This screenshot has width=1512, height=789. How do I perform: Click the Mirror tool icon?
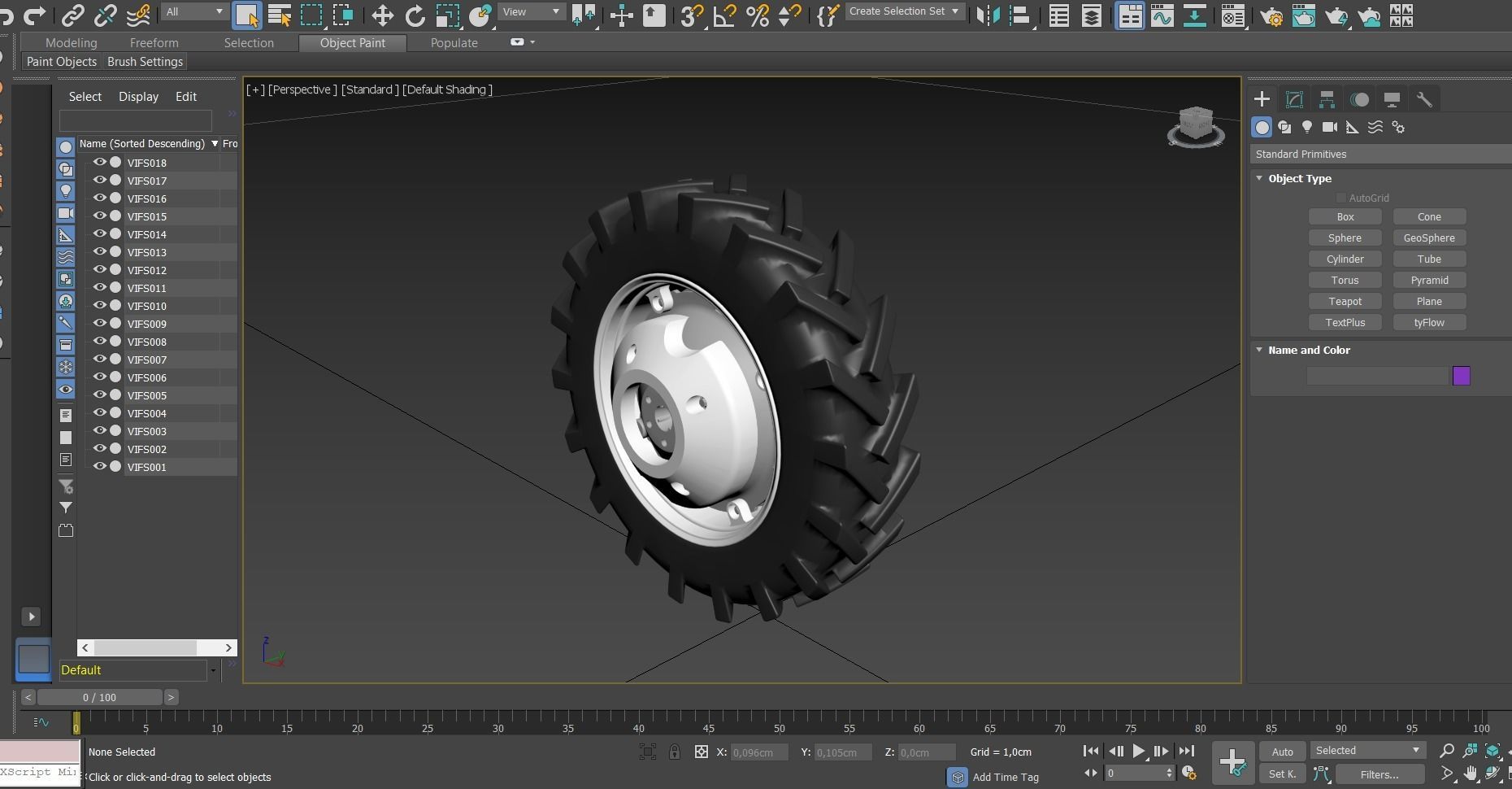tap(988, 15)
